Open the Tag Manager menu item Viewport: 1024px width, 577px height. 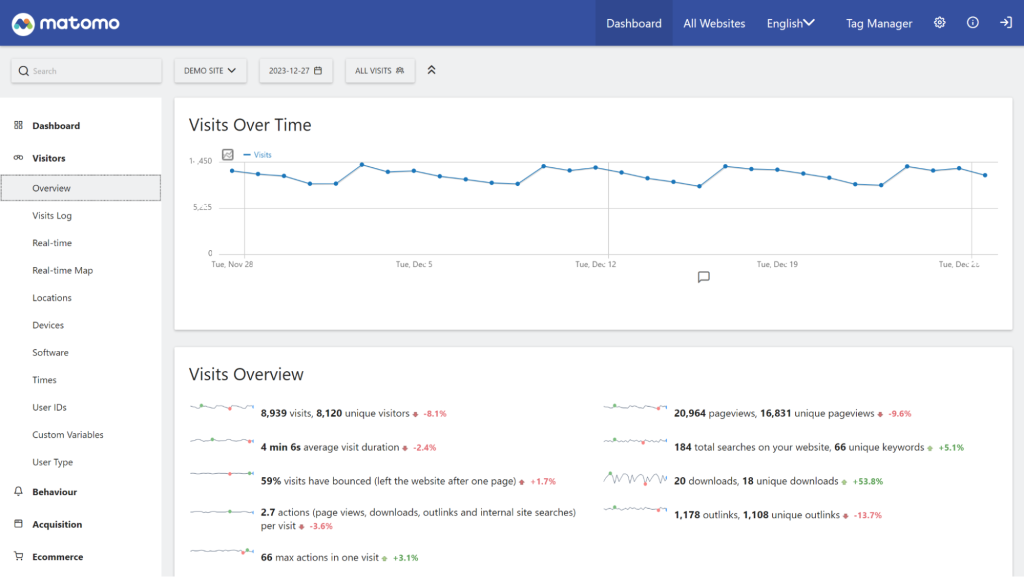click(x=879, y=22)
